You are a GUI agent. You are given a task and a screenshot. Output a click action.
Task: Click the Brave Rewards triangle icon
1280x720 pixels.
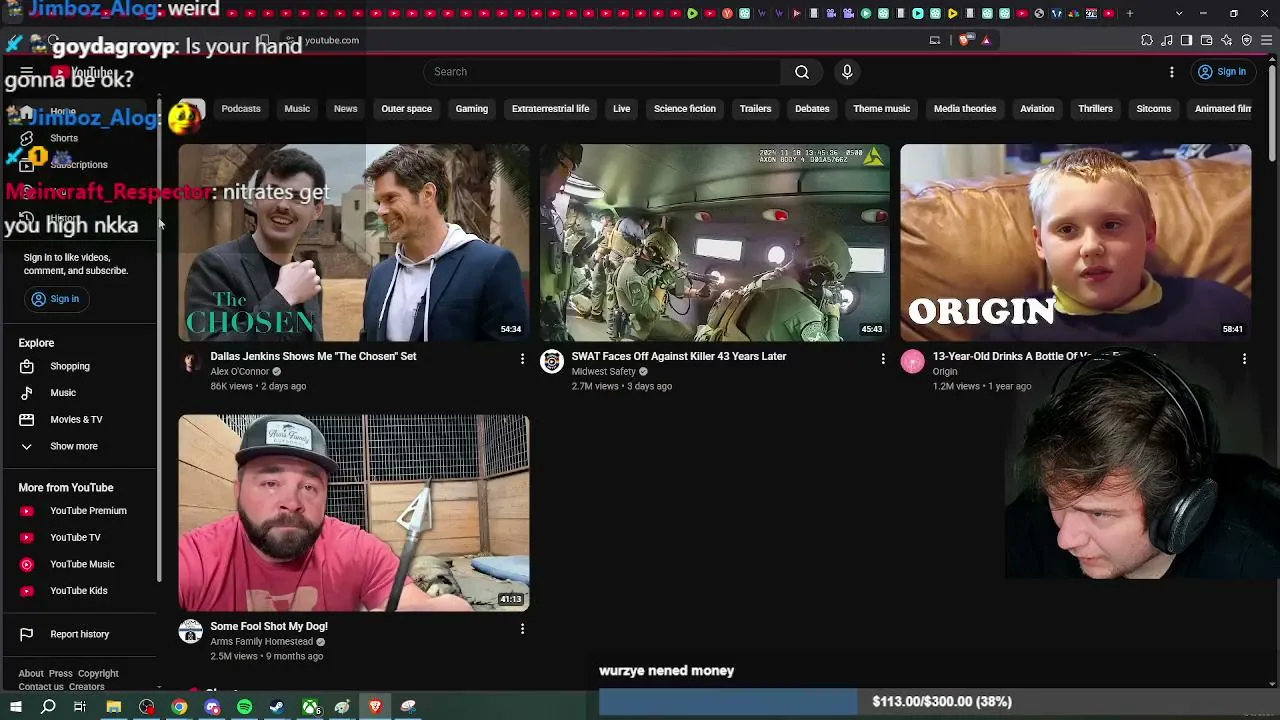[x=986, y=40]
